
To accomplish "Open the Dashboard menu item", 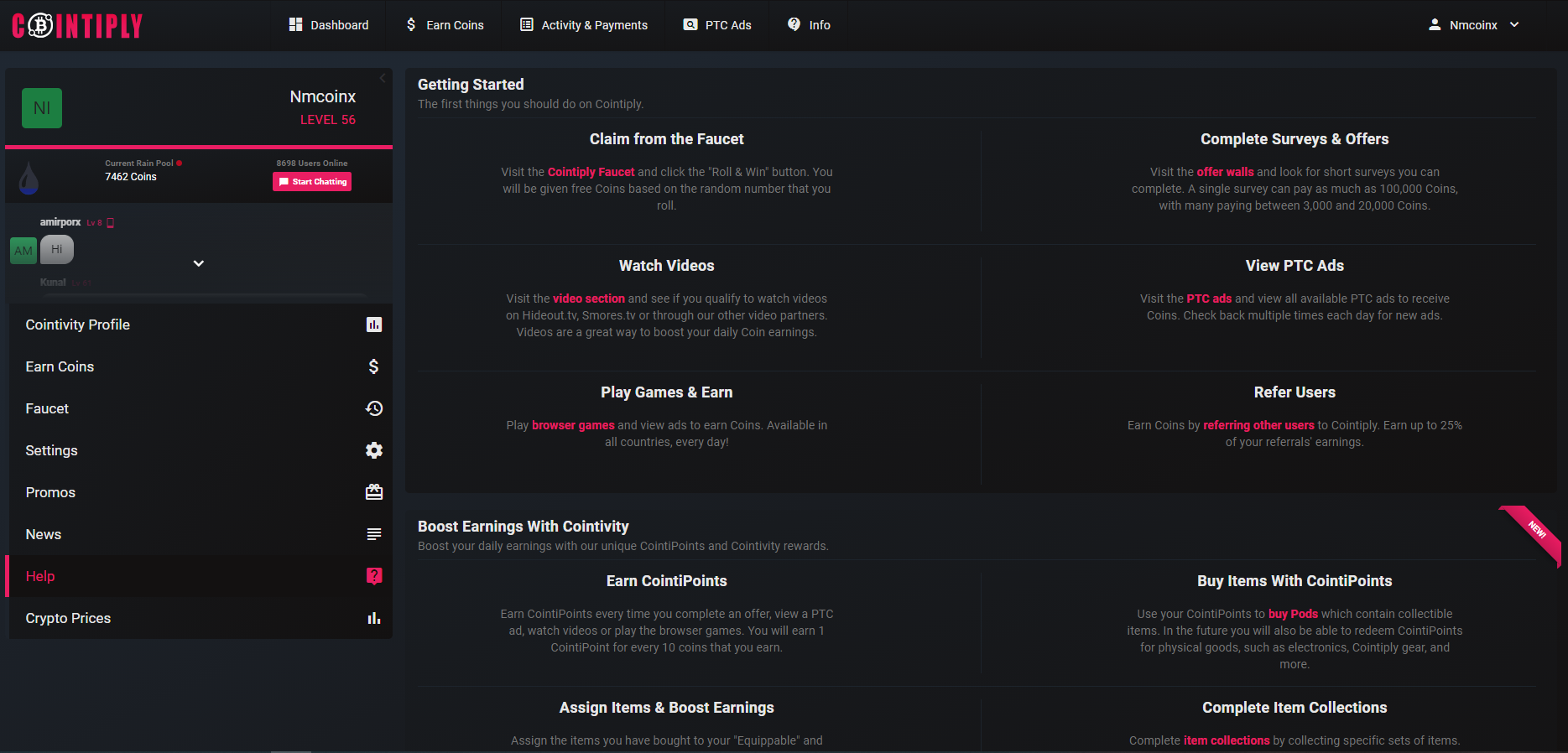I will [329, 25].
